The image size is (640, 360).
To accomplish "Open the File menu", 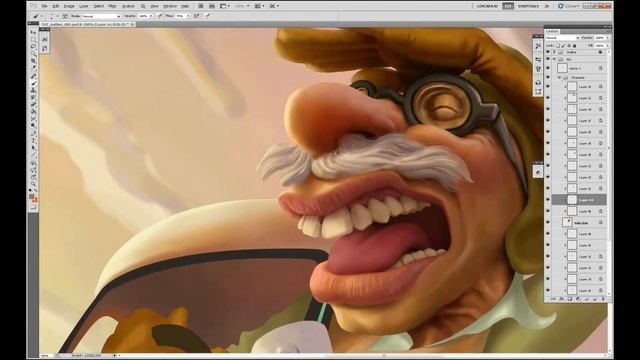I will click(44, 6).
